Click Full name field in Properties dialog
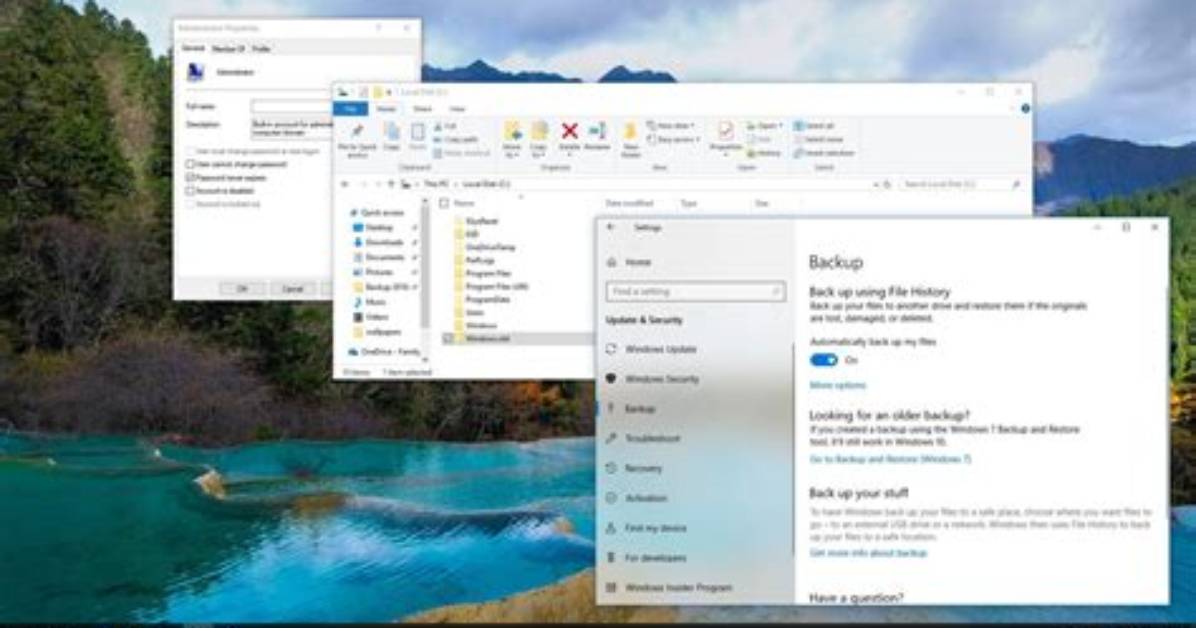The image size is (1196, 628). tap(292, 107)
